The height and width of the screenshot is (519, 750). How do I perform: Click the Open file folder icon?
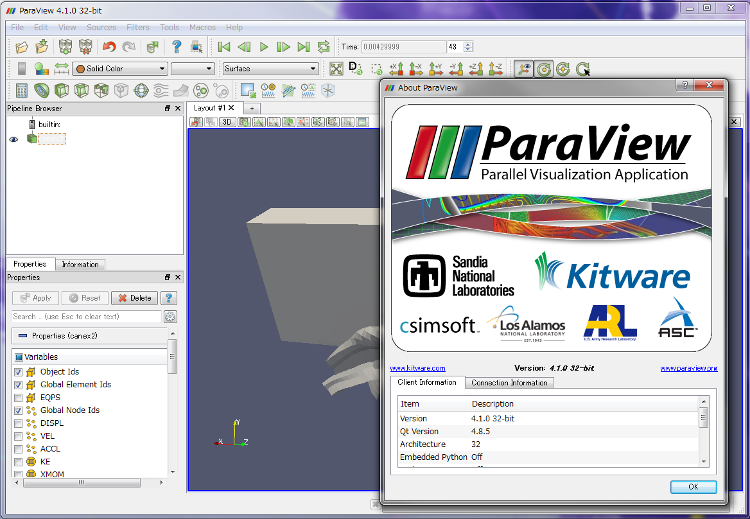click(22, 47)
